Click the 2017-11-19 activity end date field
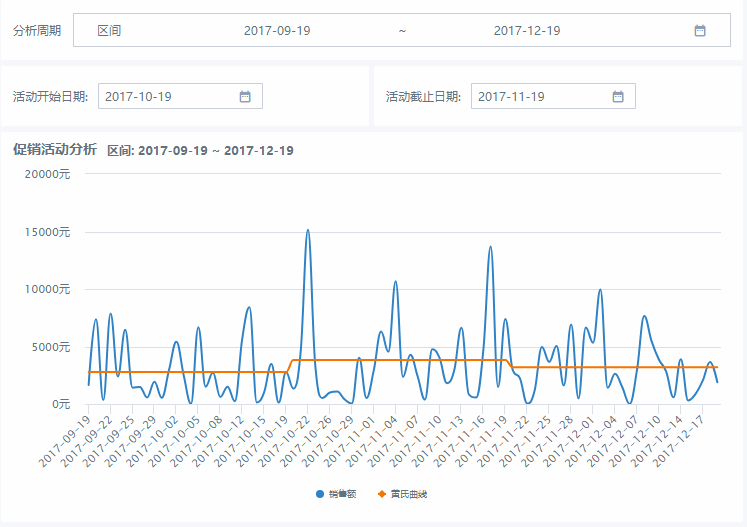The height and width of the screenshot is (527, 747). click(x=553, y=96)
